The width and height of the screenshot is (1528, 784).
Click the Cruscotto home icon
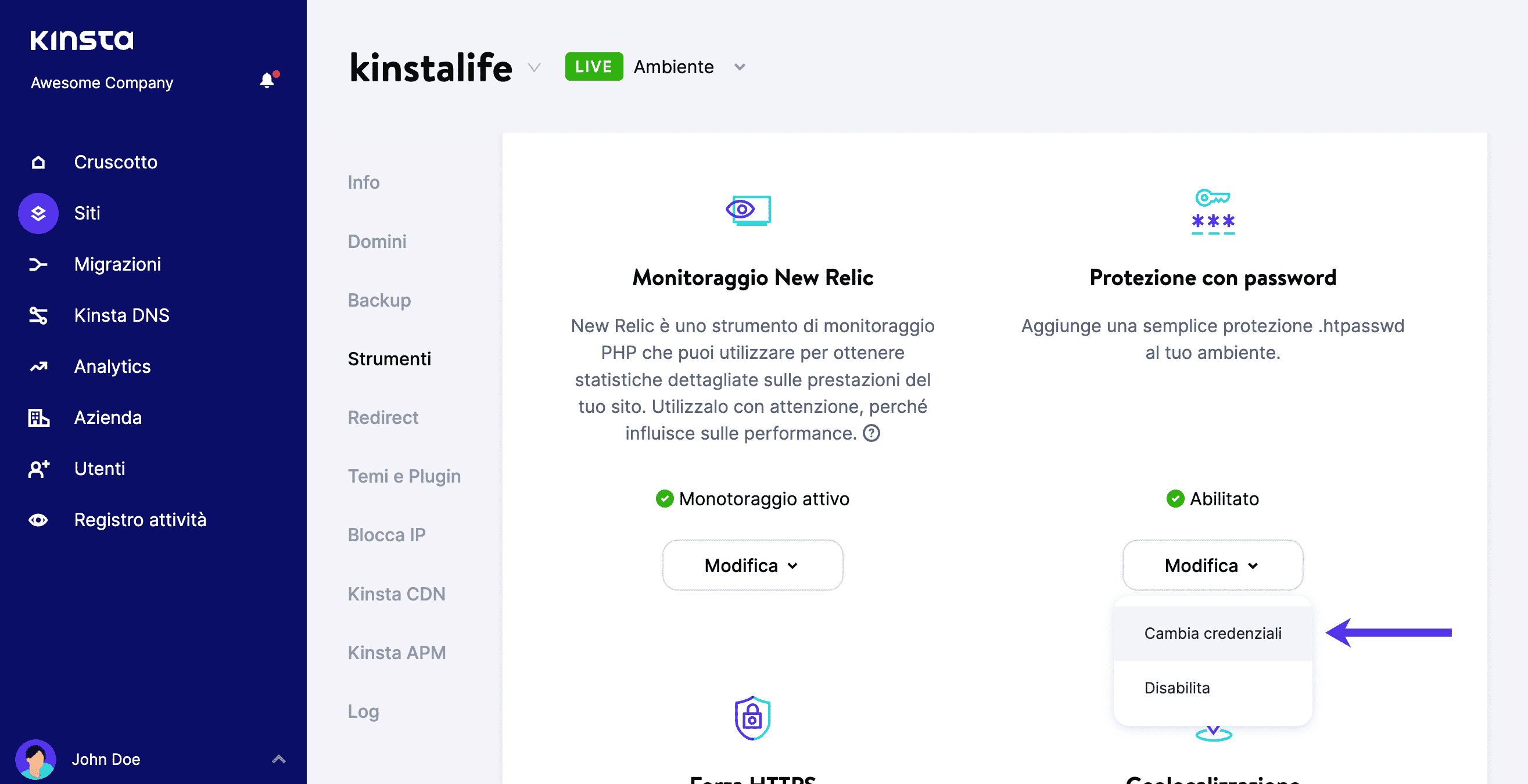point(38,162)
